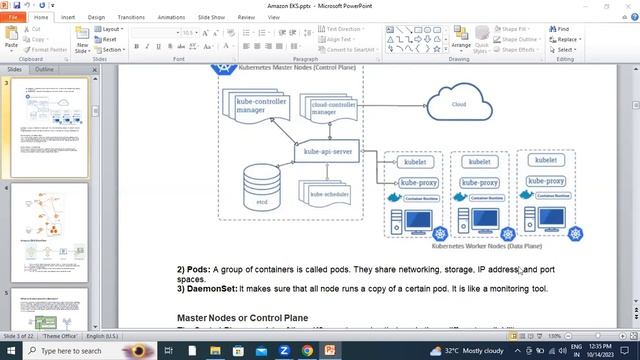Image resolution: width=640 pixels, height=360 pixels.
Task: Click the Save icon in Quick Access
Action: pyautogui.click(x=17, y=5)
